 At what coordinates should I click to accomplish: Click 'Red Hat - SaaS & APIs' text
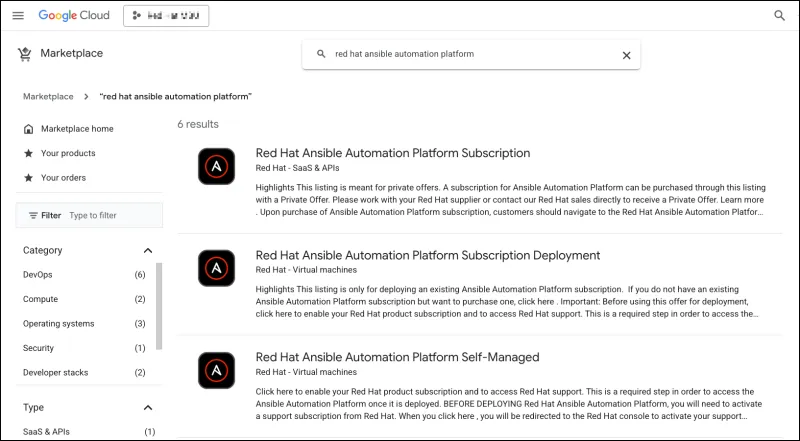coord(297,168)
